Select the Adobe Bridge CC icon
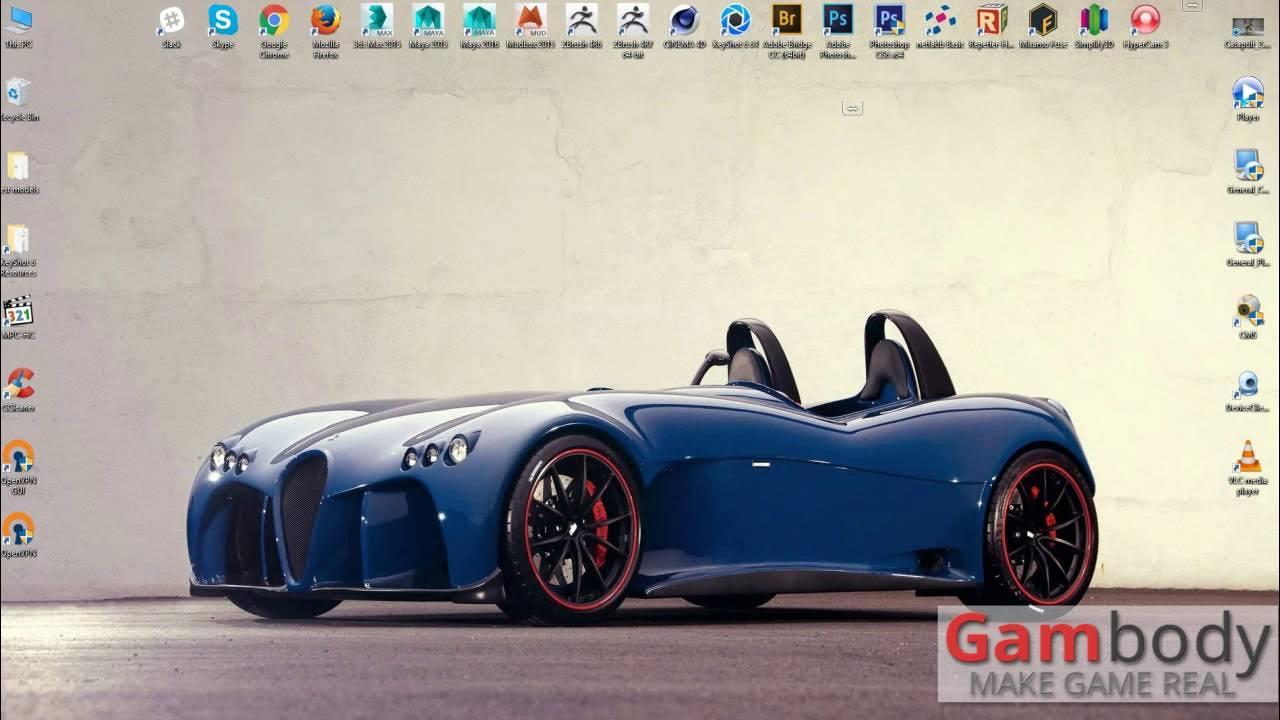Screen dimensions: 1280x720 pos(786,21)
